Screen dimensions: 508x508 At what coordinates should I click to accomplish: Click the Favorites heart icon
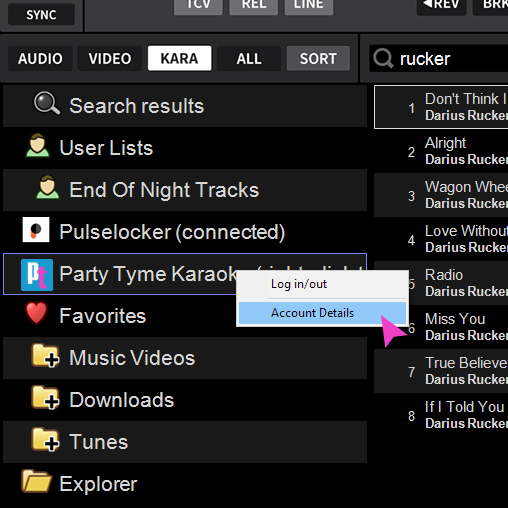tap(36, 313)
